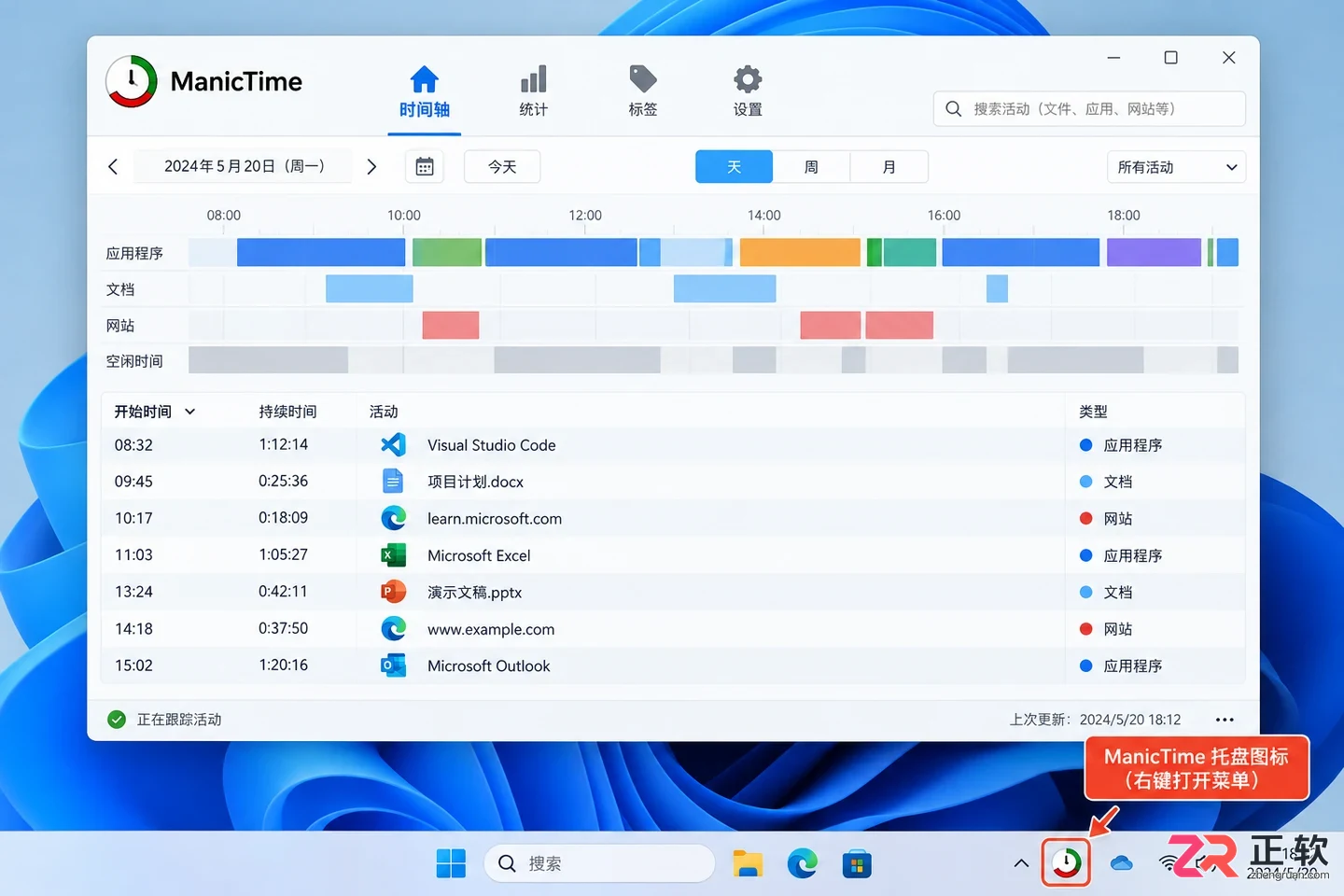The height and width of the screenshot is (896, 1344).
Task: Click the Microsoft Excel icon
Action: point(393,555)
